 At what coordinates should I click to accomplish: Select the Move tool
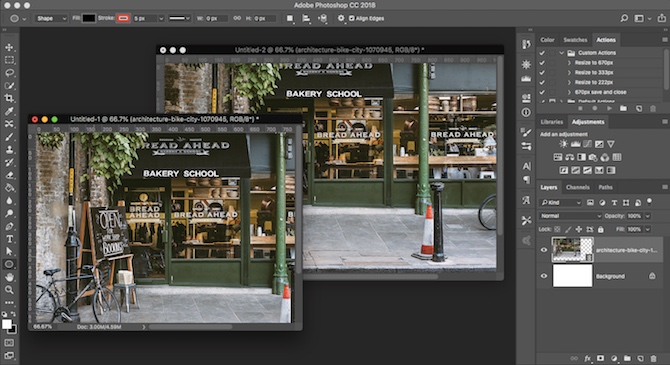pyautogui.click(x=9, y=47)
